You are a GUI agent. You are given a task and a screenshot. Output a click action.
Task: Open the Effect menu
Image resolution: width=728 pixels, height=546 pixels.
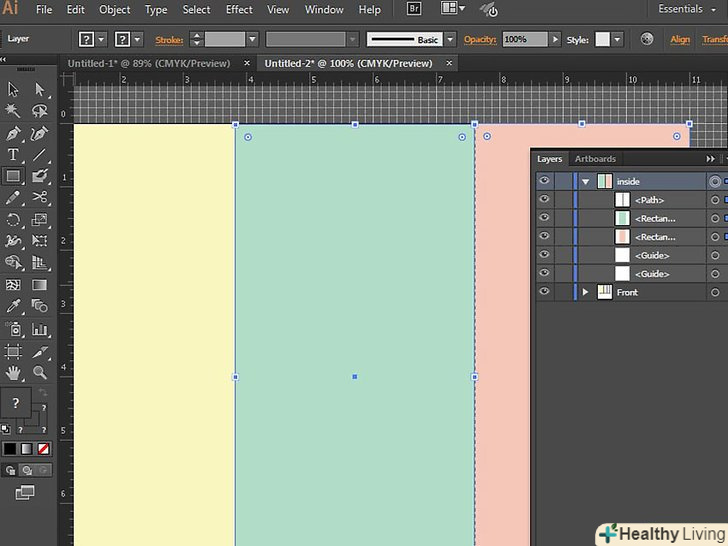pyautogui.click(x=239, y=10)
